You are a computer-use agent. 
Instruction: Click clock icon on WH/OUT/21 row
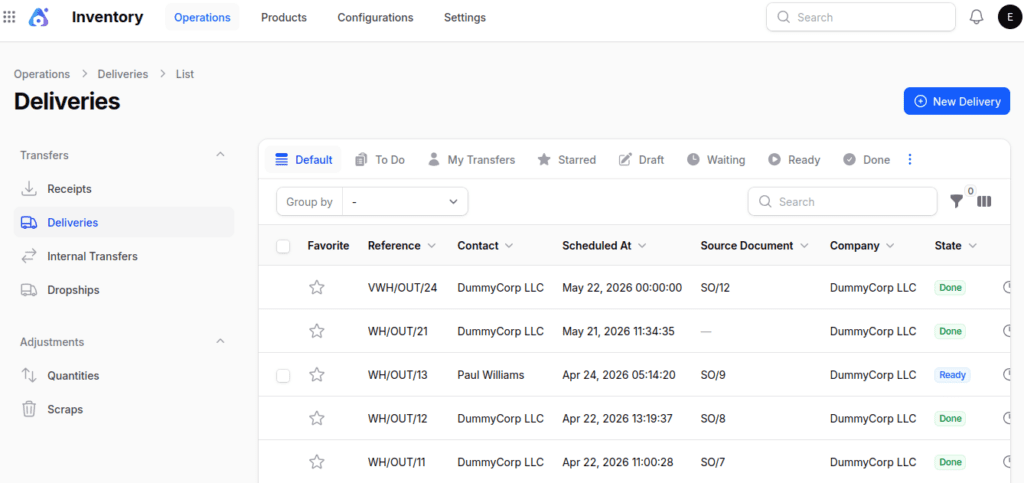coord(1007,331)
